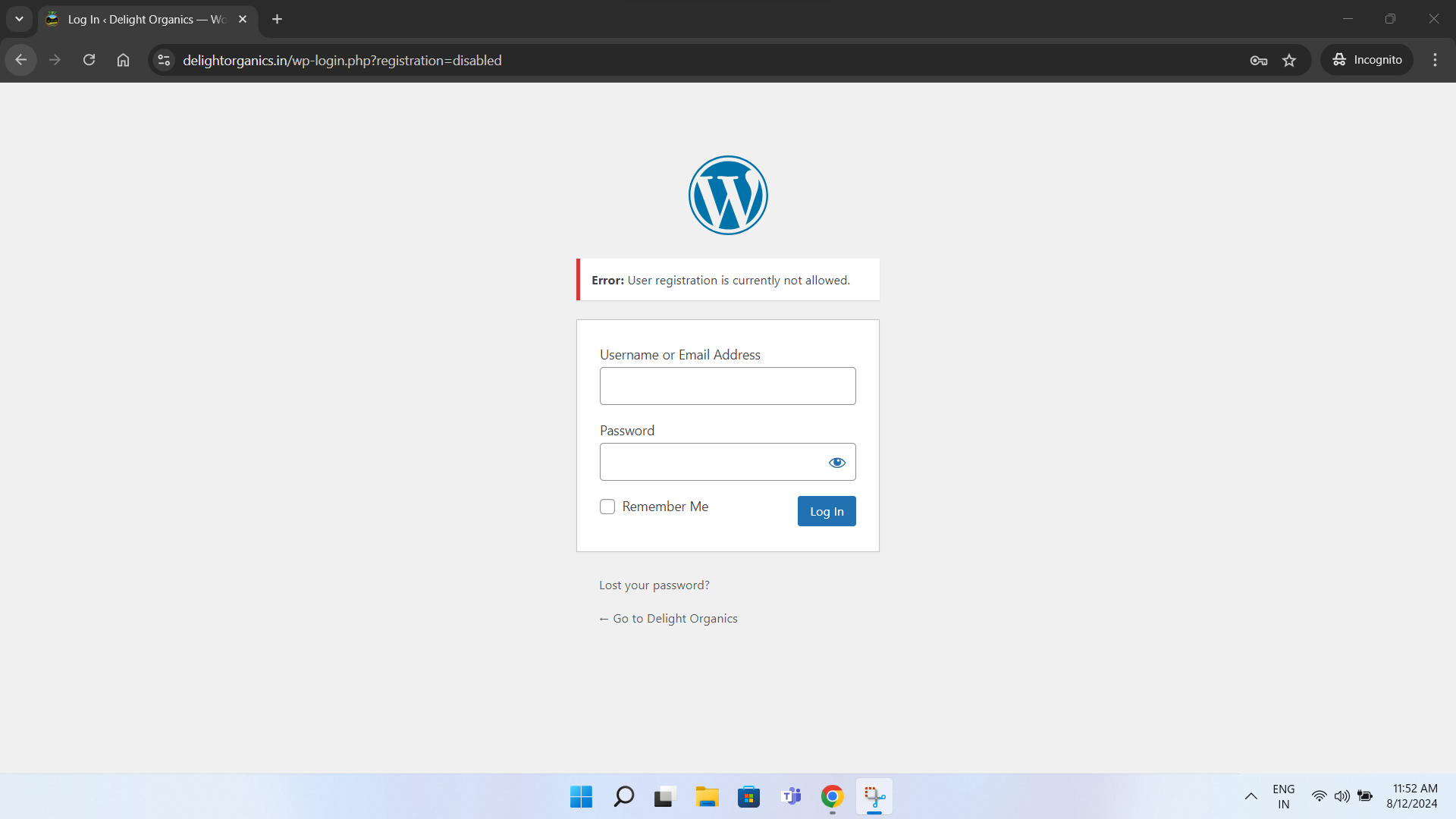Open the Chrome three-dot menu
The image size is (1456, 819).
(1435, 60)
